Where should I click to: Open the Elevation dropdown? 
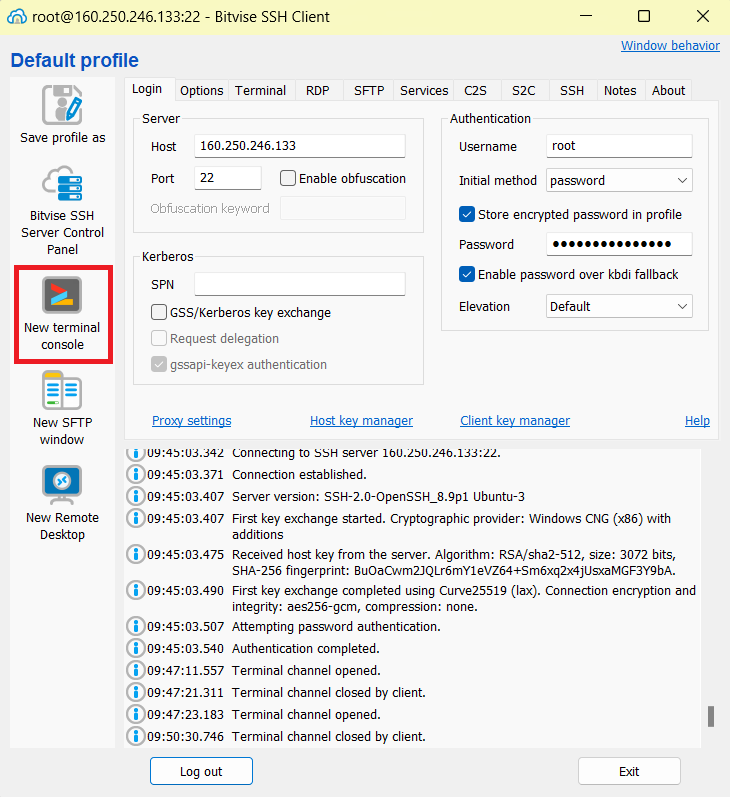(x=619, y=306)
